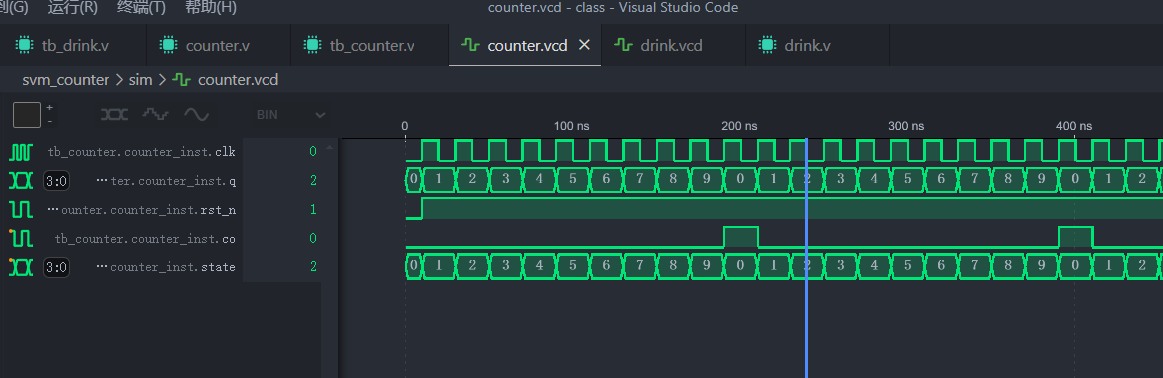Click the clk value 0 in the value column
The image size is (1163, 378).
point(313,152)
